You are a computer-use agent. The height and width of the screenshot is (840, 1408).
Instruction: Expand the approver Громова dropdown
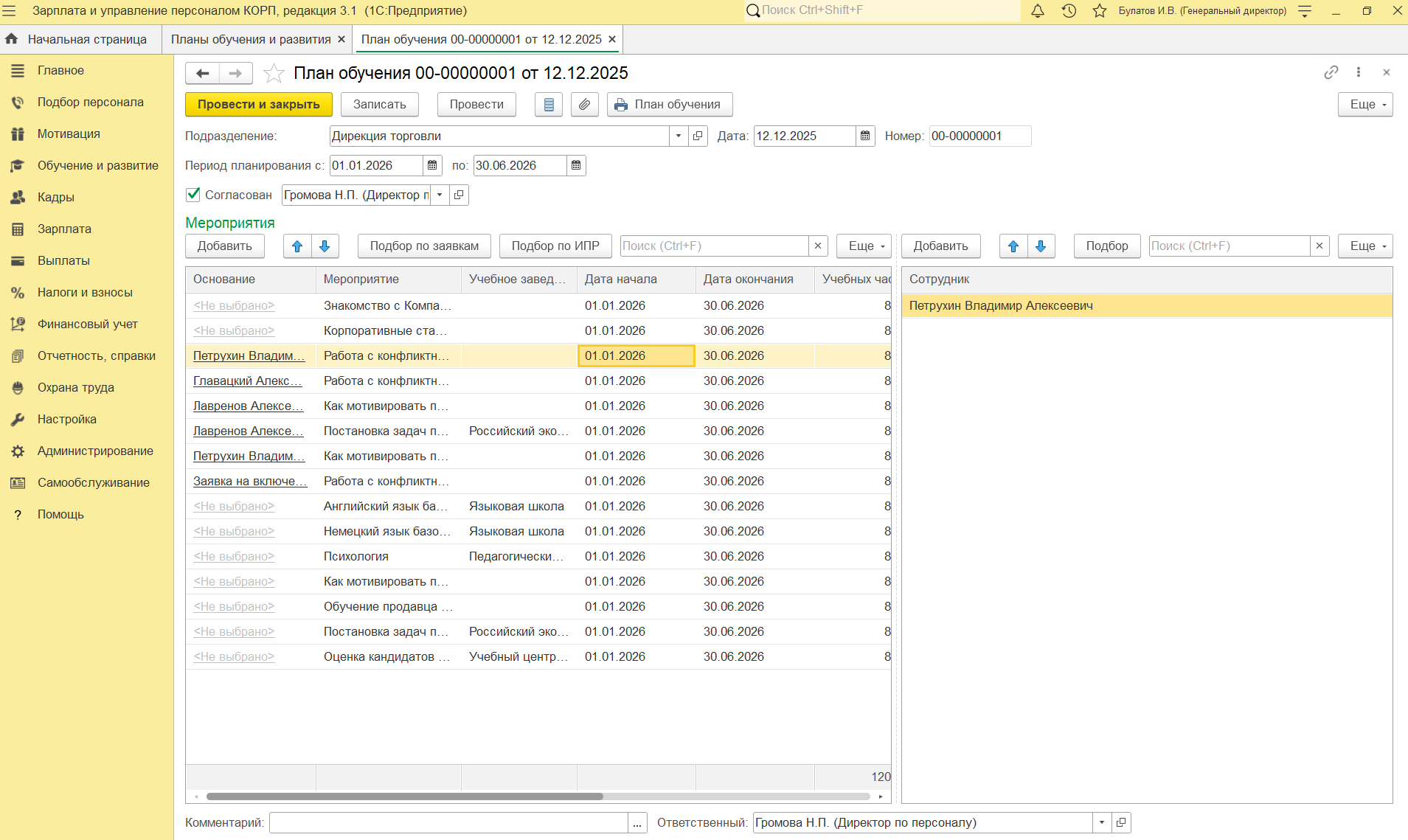click(440, 195)
